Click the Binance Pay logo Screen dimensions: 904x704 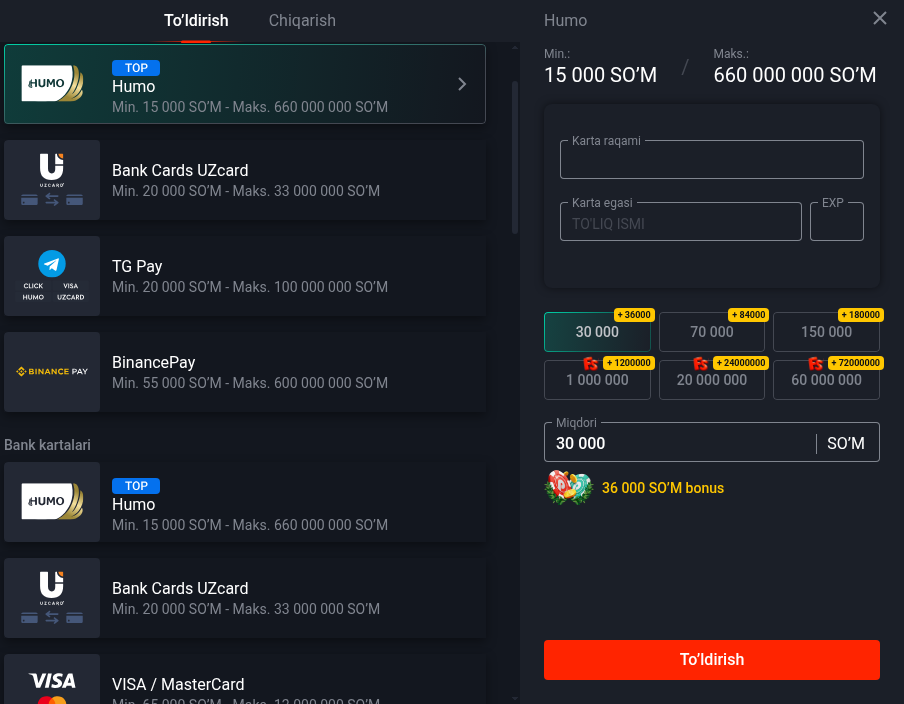[x=52, y=371]
